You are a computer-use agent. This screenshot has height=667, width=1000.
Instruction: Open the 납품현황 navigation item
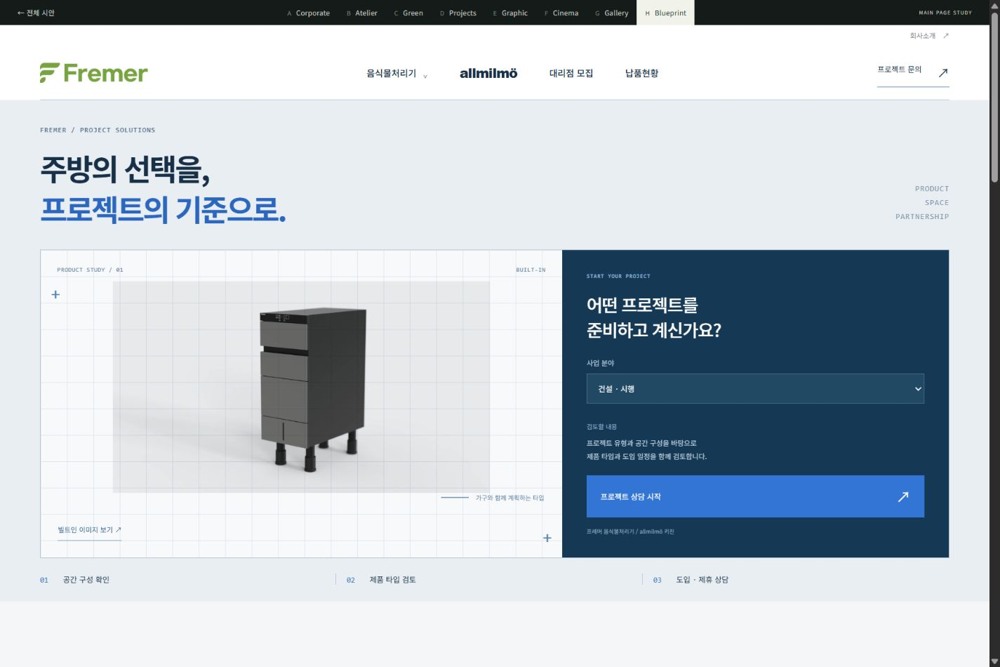pos(642,73)
